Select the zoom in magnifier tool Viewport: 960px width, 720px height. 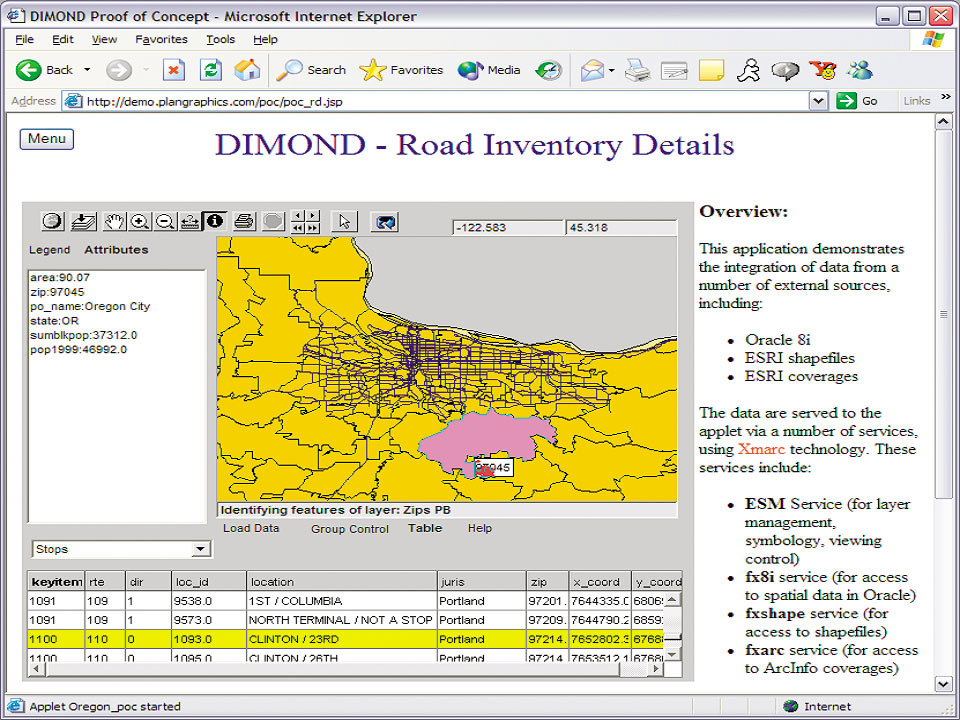140,221
